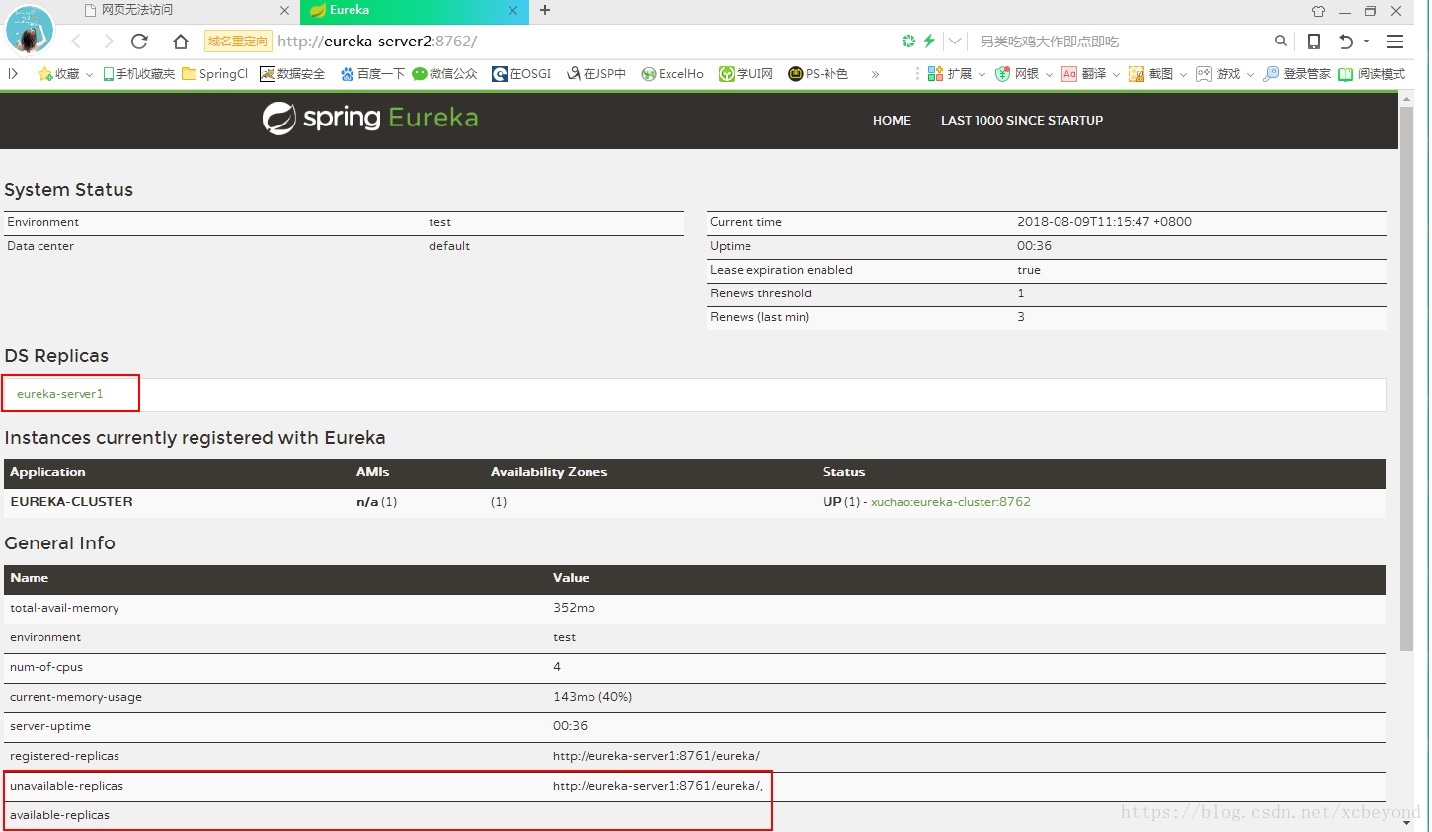Open the 截图 screenshot tool
This screenshot has height=832, width=1432.
coord(1151,73)
